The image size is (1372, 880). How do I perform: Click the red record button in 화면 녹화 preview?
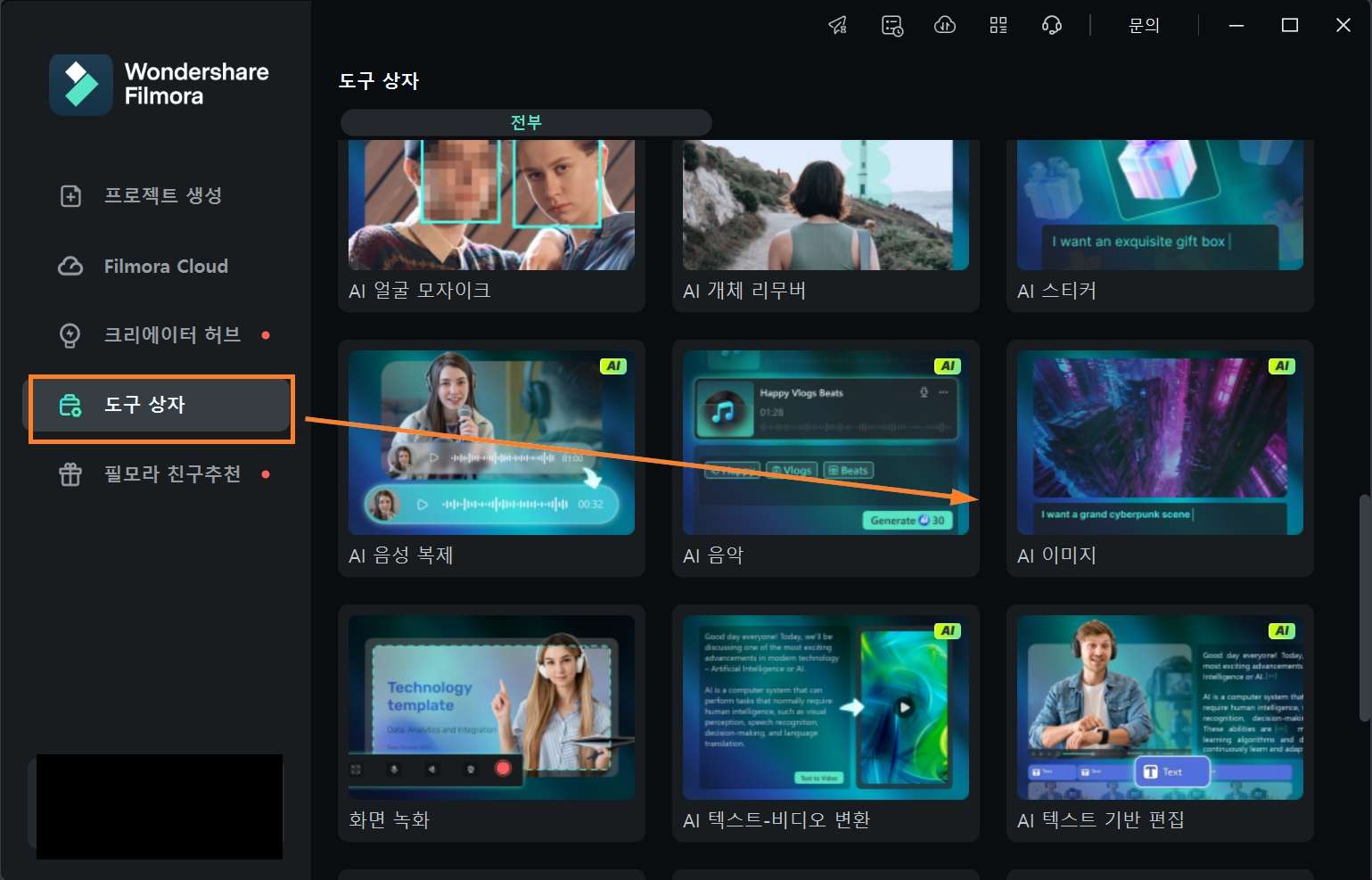pyautogui.click(x=503, y=768)
